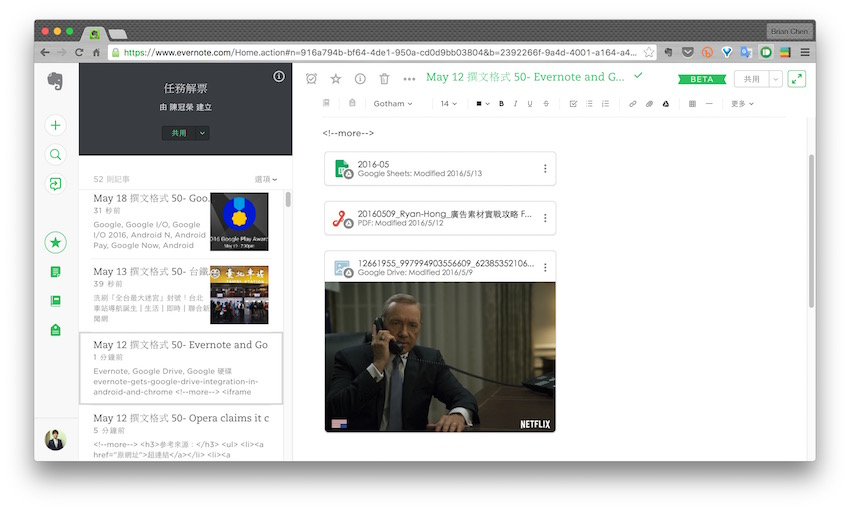This screenshot has height=510, width=850.
Task: Create a new note with plus icon
Action: tap(55, 125)
